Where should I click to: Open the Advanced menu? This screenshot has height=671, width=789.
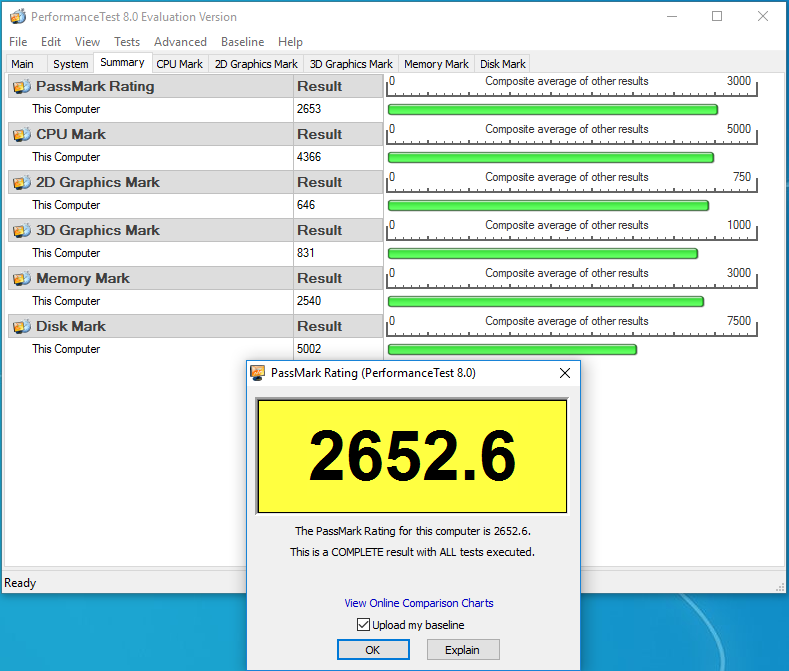(180, 42)
